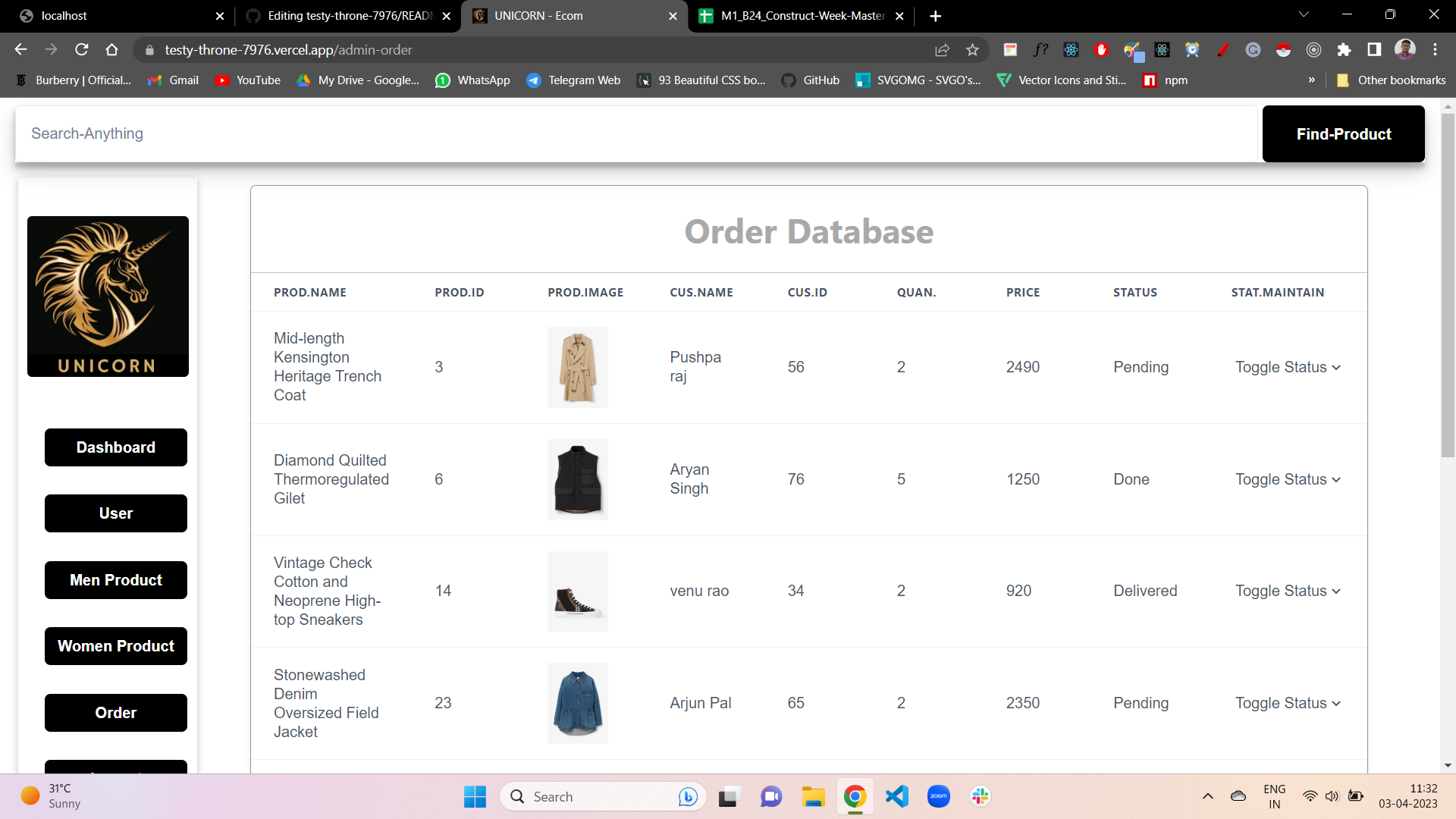
Task: Open Slack from the taskbar
Action: click(x=980, y=796)
